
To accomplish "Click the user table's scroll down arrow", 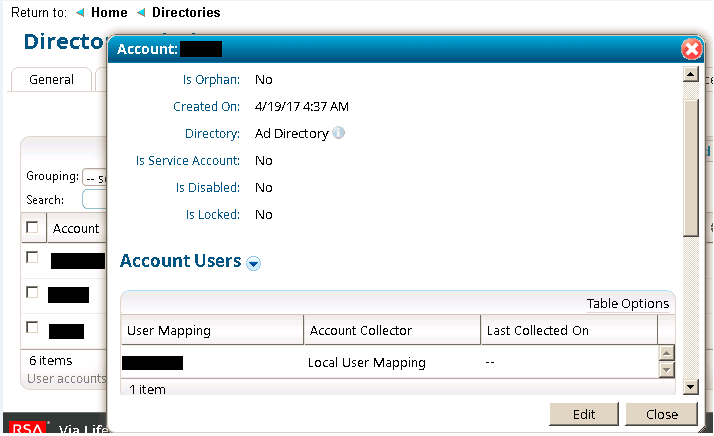I will [x=666, y=370].
